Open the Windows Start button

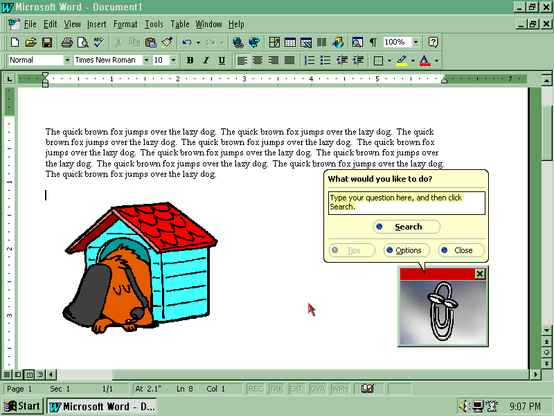(x=22, y=406)
